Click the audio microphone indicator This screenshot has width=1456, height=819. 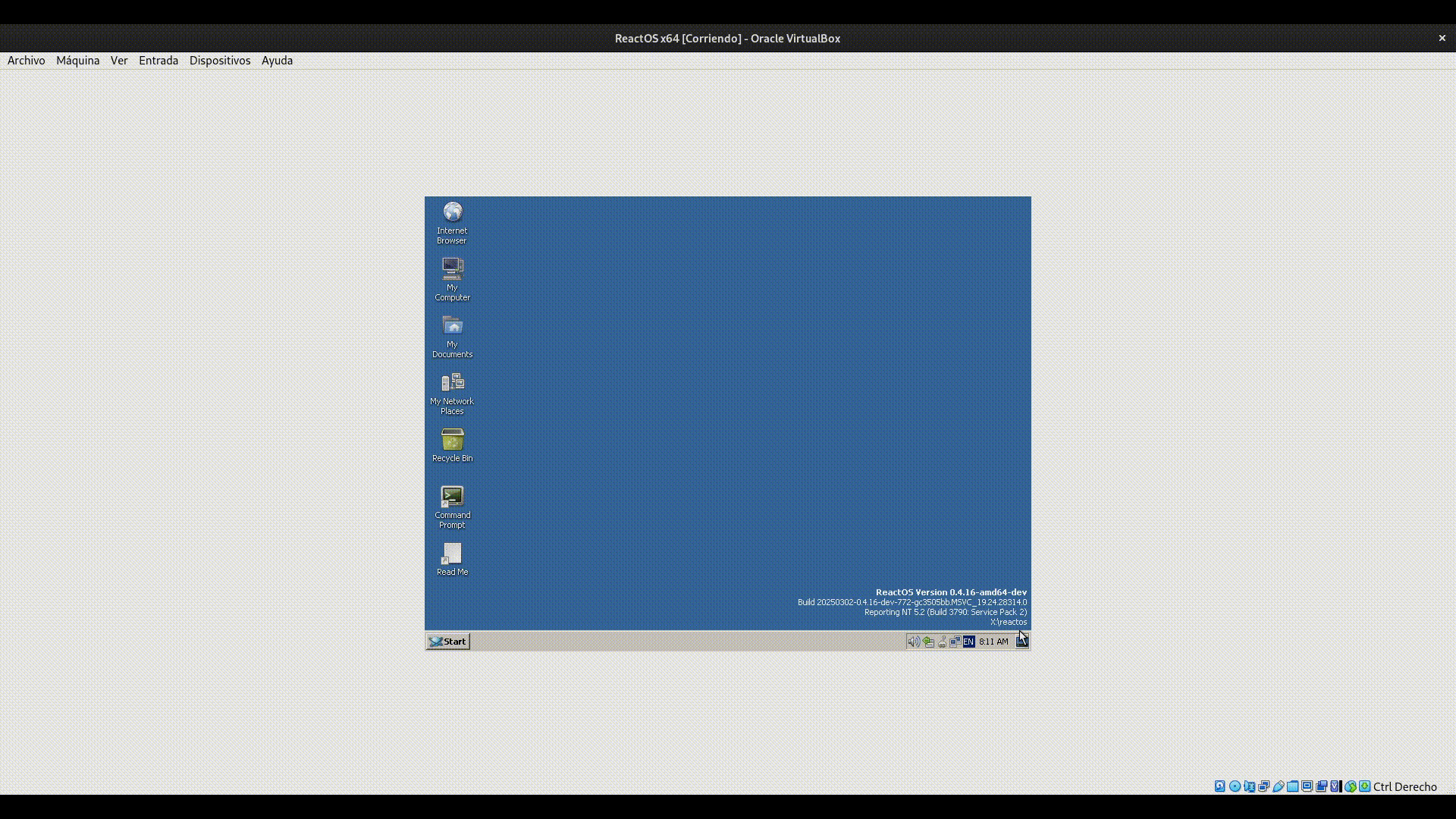[1249, 786]
